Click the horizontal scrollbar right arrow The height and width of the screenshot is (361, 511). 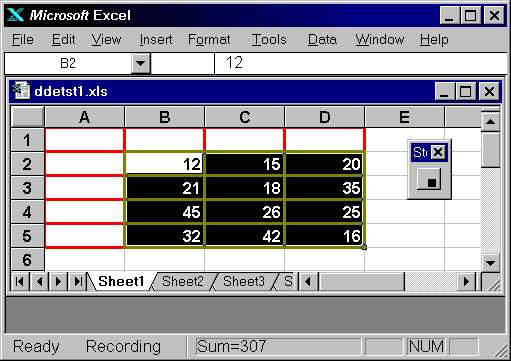(466, 282)
